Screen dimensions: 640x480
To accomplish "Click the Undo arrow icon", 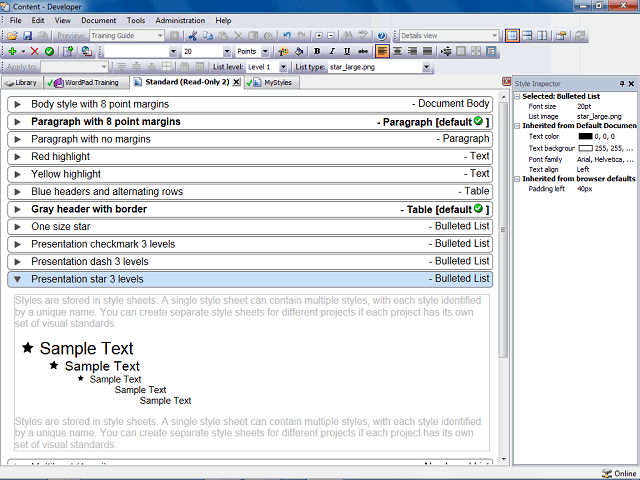I will tap(287, 36).
